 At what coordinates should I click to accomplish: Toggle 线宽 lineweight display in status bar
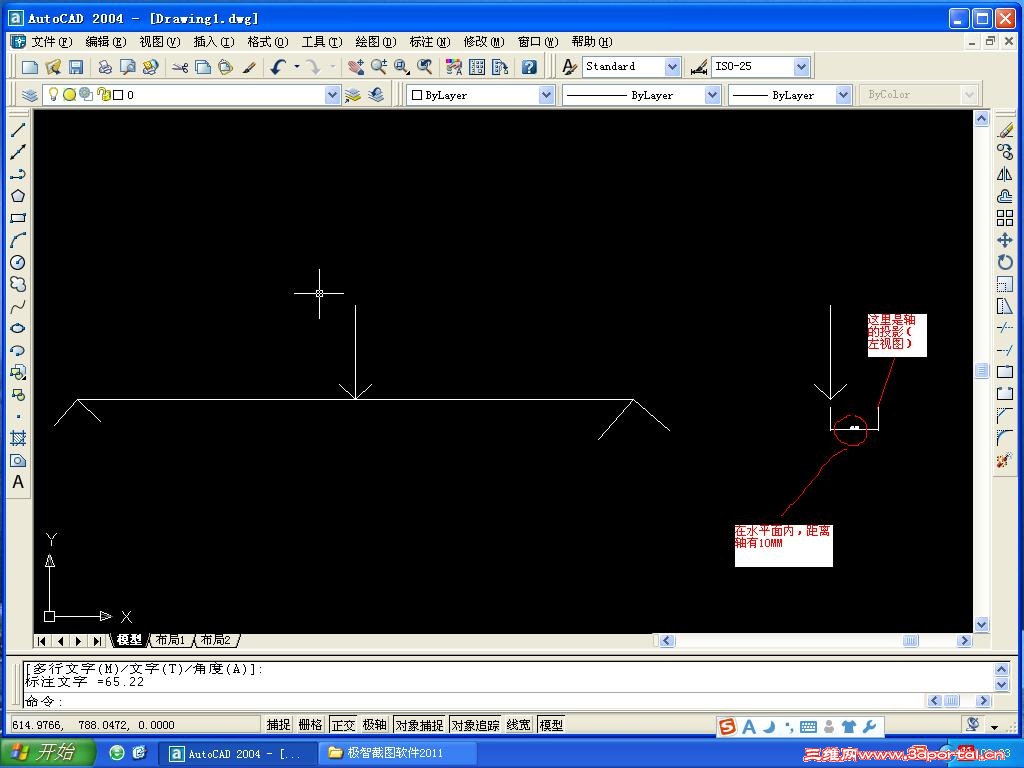coord(519,725)
